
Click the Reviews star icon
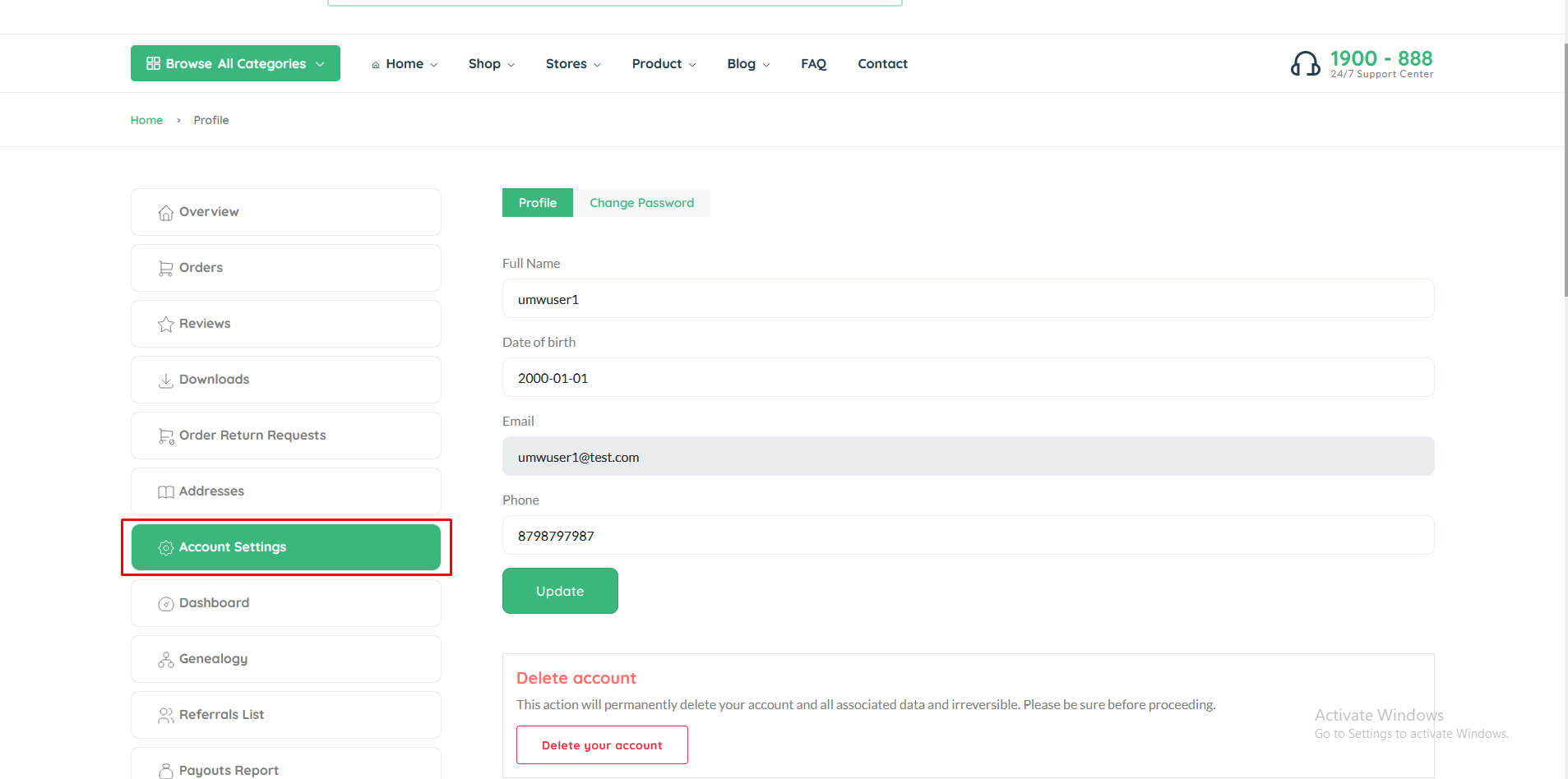(x=166, y=323)
